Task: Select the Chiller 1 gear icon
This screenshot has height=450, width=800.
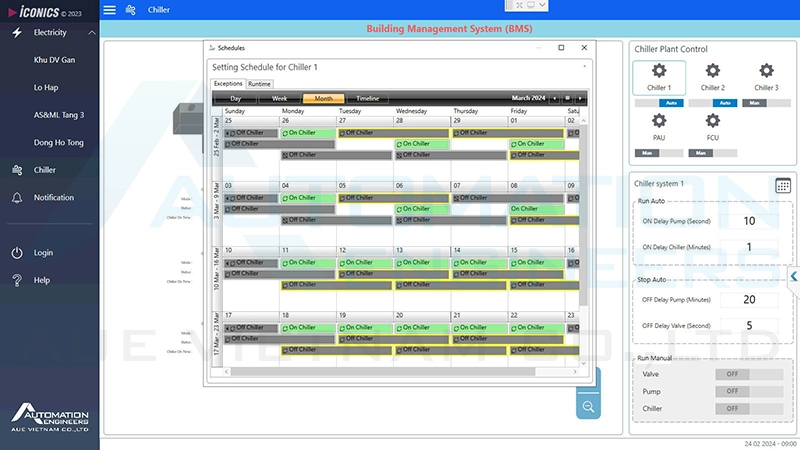Action: [x=658, y=71]
